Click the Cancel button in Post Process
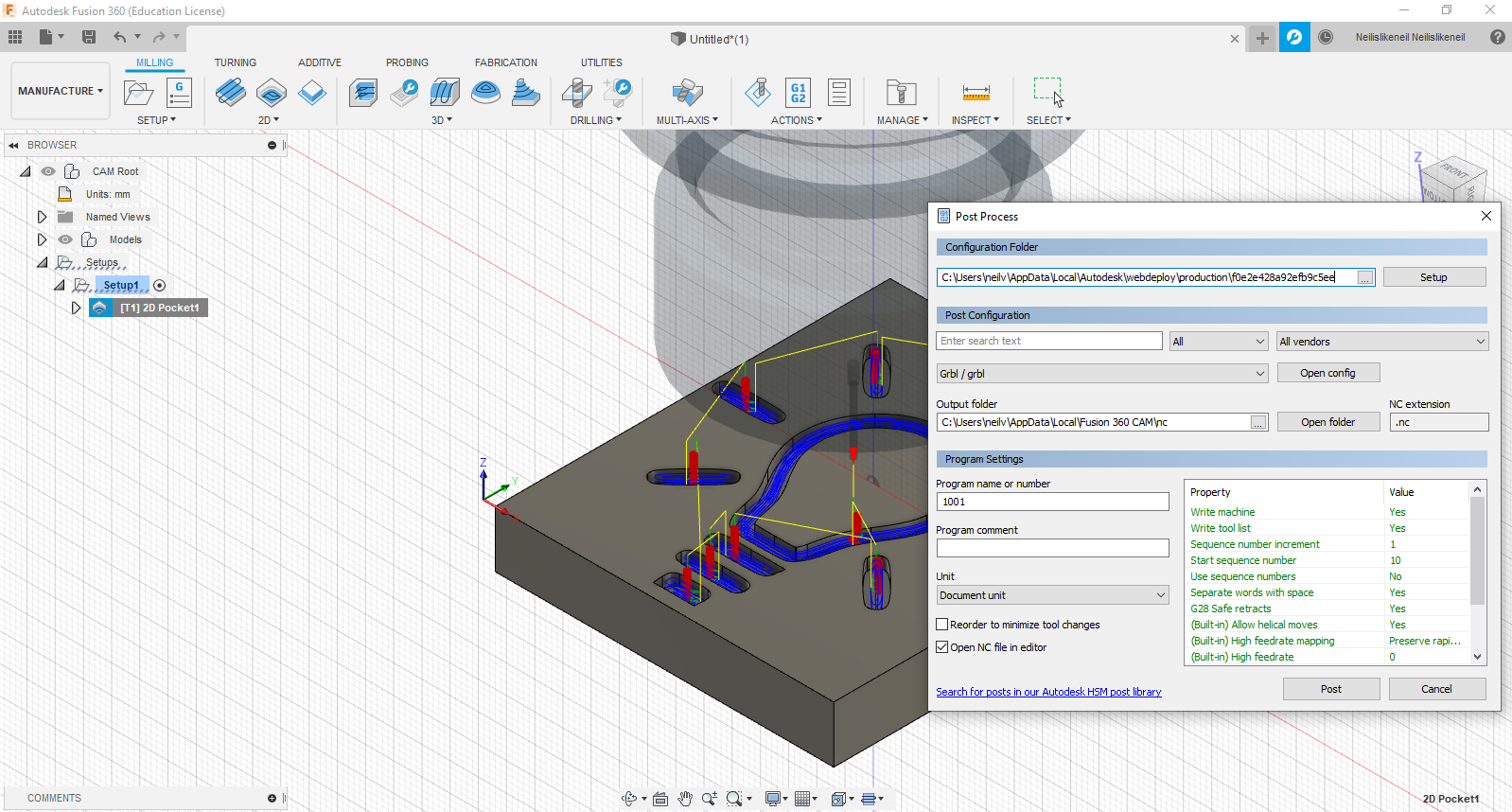The width and height of the screenshot is (1512, 812). [x=1436, y=689]
